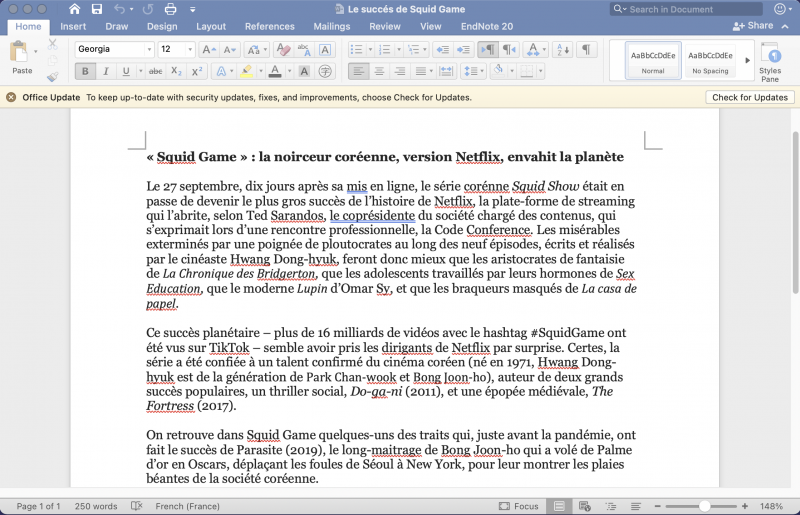Click Check for Updates button
Viewport: 800px width, 515px height.
pos(750,97)
